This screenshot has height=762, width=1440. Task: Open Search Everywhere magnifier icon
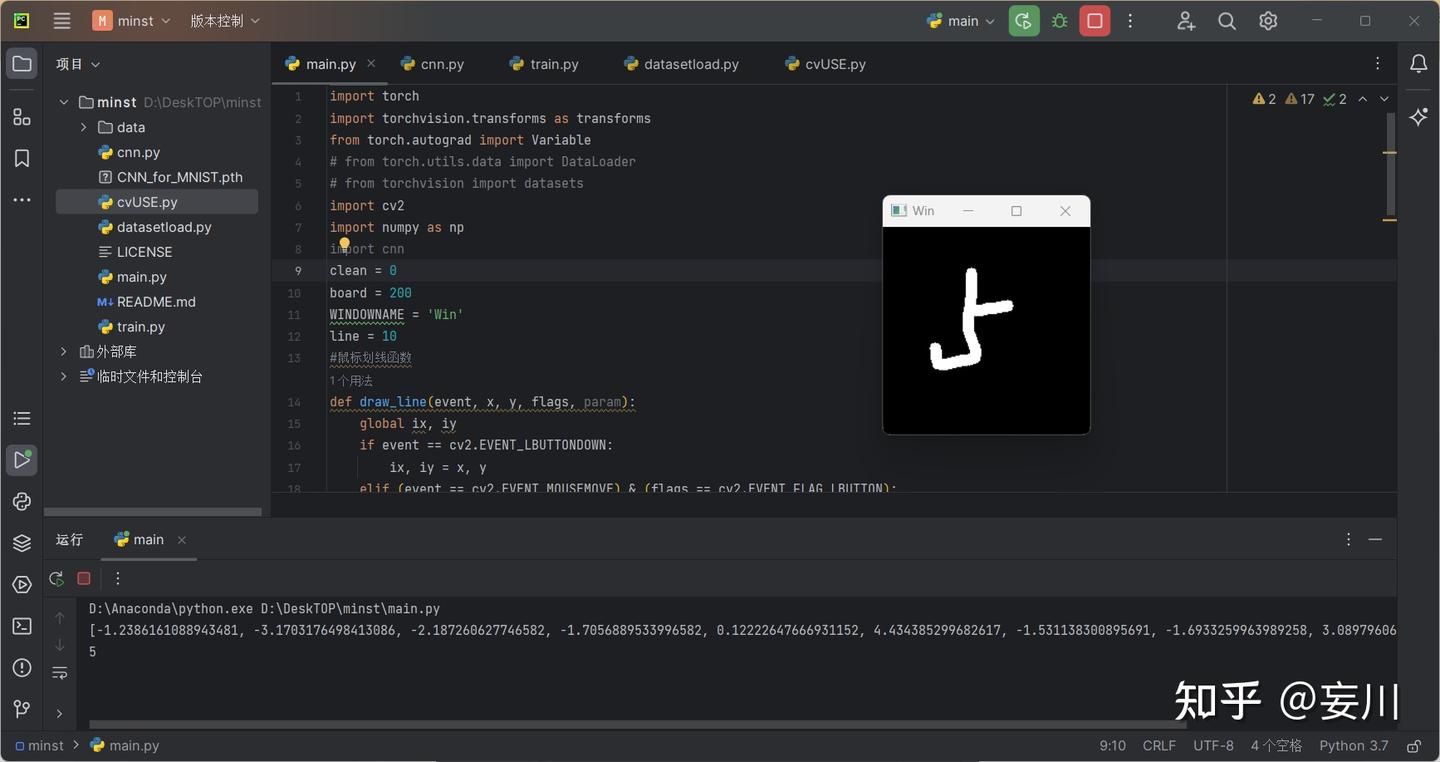click(1227, 21)
